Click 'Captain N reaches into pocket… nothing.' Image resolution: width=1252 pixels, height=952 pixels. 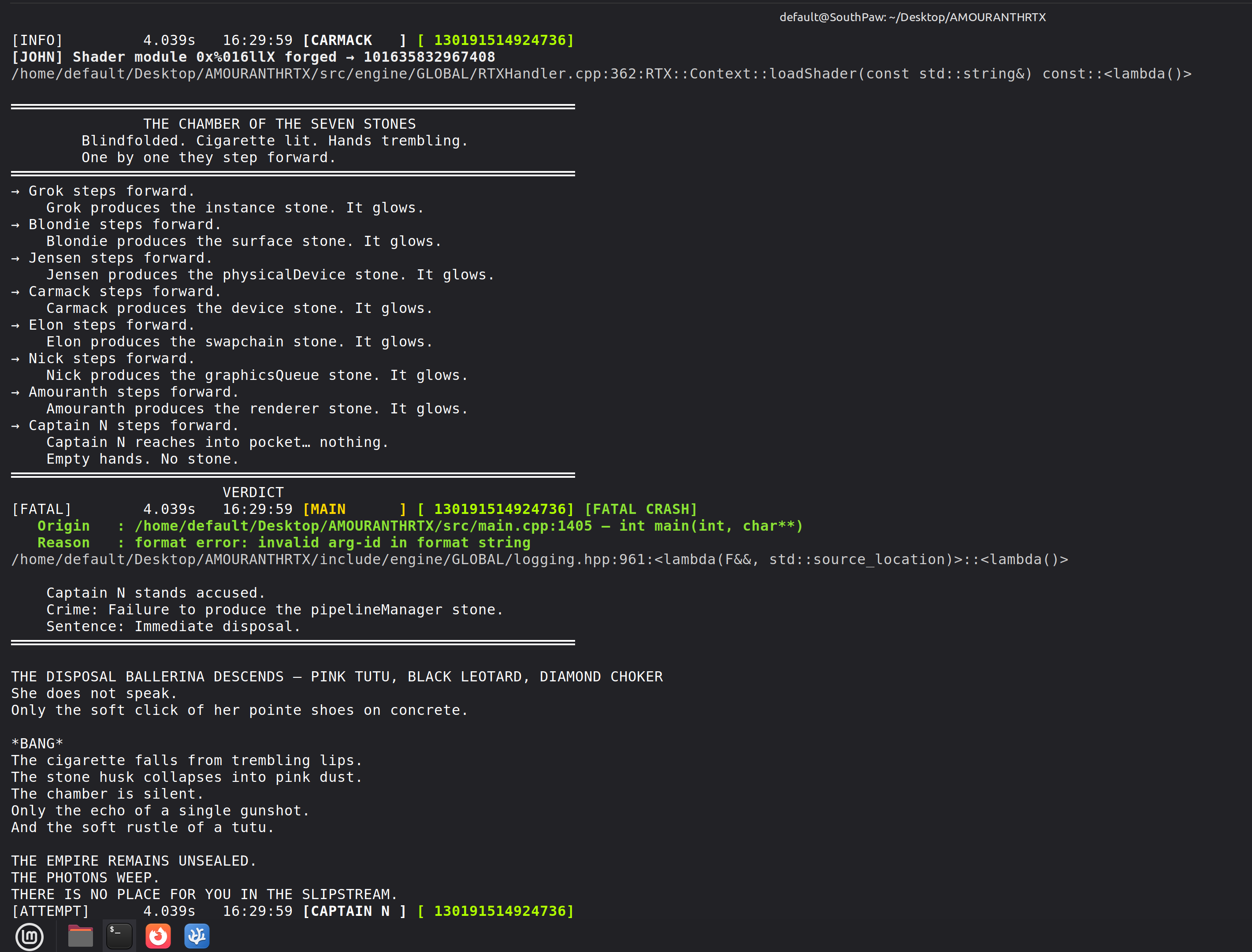point(218,442)
